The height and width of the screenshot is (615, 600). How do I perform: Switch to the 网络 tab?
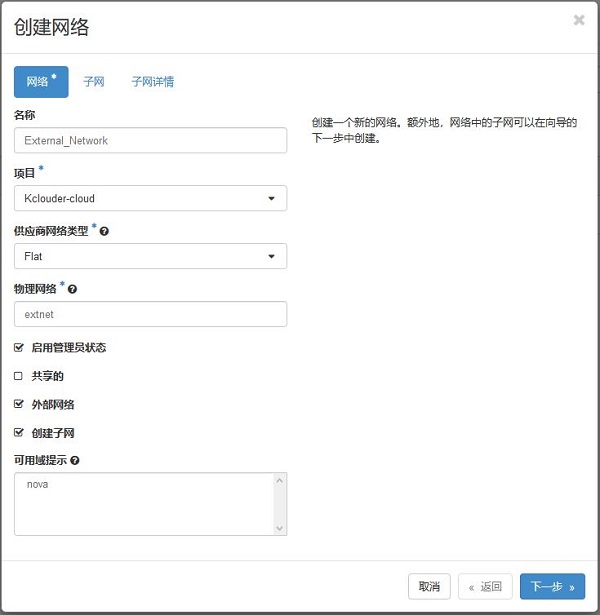41,82
